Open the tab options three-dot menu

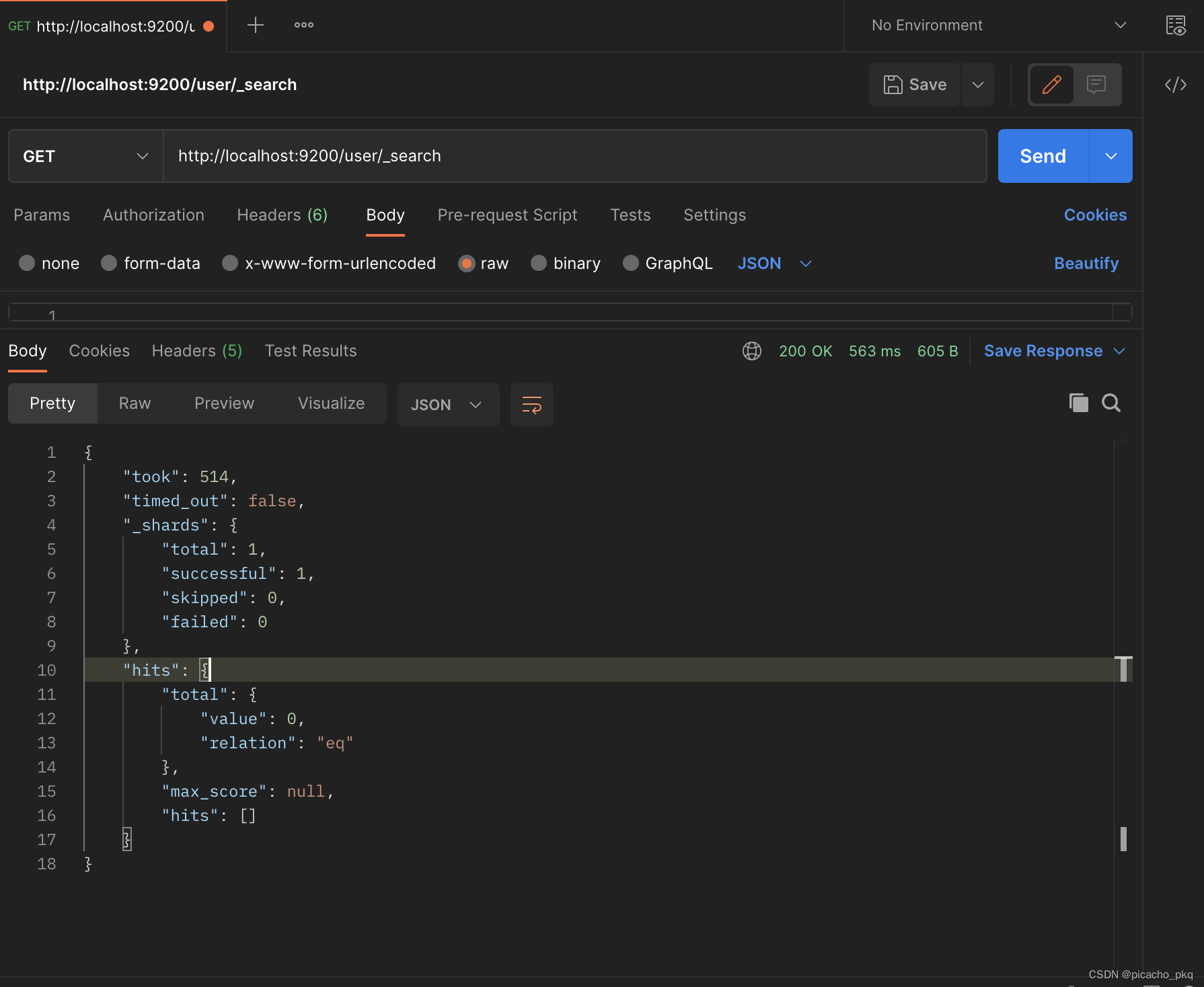304,26
